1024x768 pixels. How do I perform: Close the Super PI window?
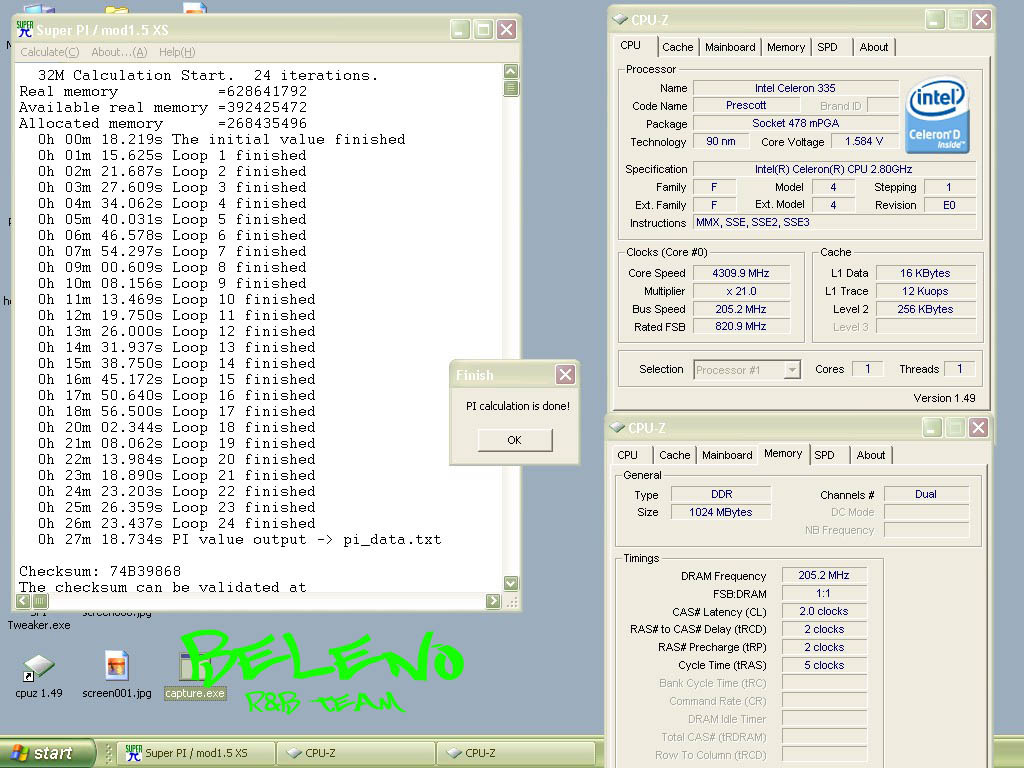pyautogui.click(x=507, y=29)
